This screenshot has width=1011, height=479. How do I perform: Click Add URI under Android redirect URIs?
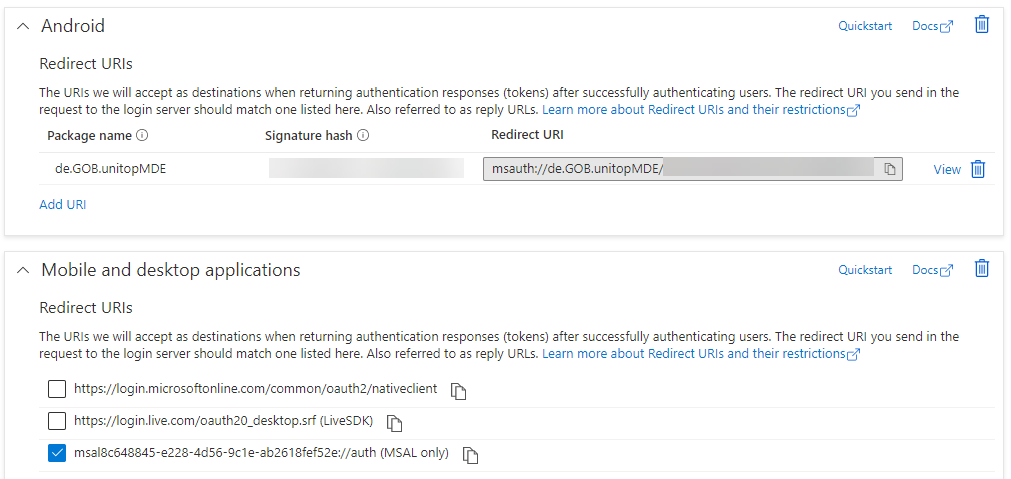pos(62,204)
